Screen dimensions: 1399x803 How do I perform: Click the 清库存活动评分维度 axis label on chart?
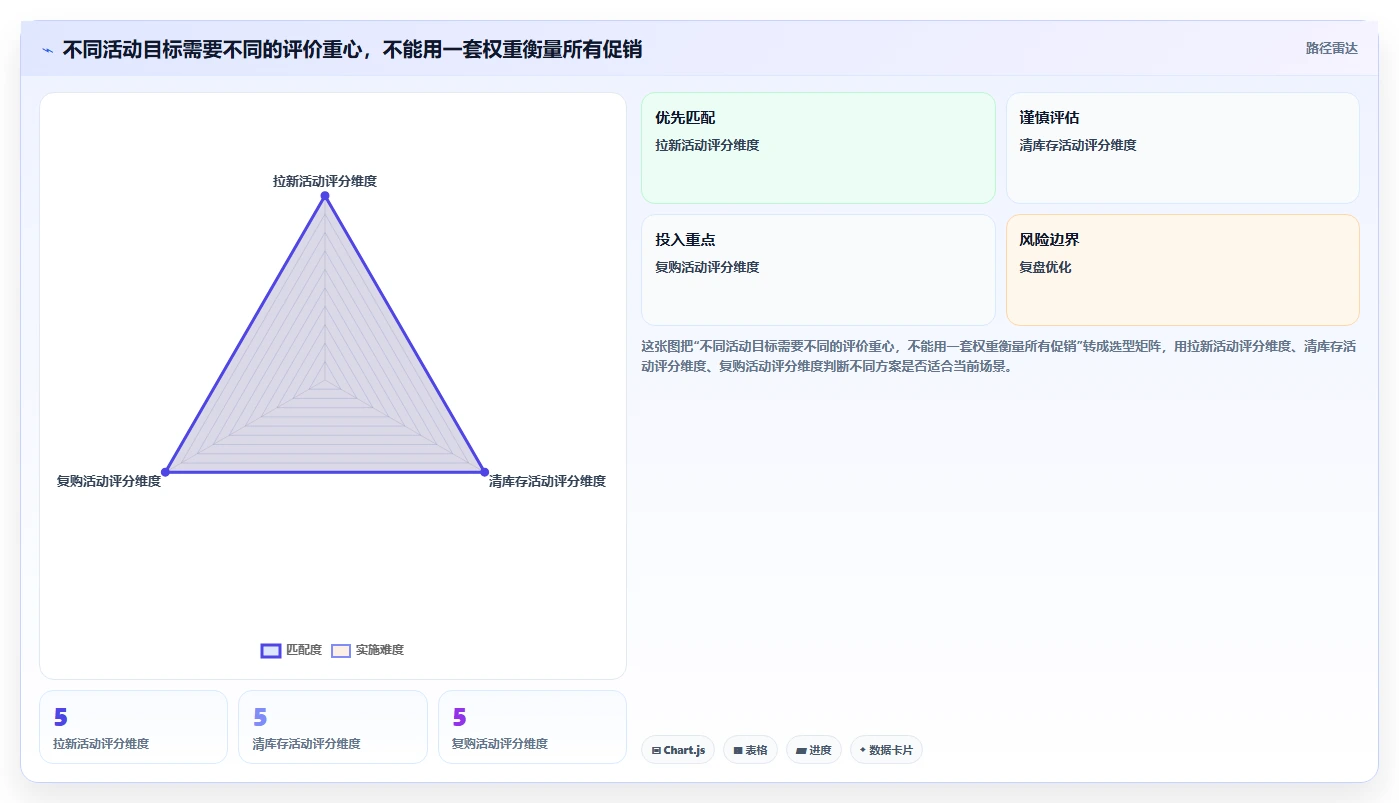click(x=547, y=481)
